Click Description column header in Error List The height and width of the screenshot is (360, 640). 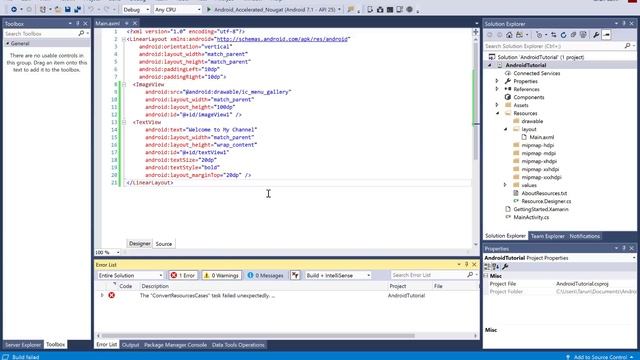pos(155,286)
